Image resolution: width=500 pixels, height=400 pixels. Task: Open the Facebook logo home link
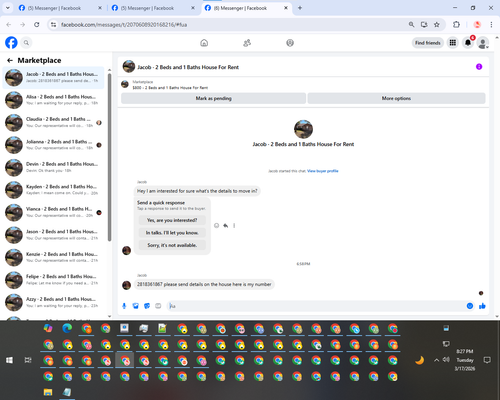[11, 43]
